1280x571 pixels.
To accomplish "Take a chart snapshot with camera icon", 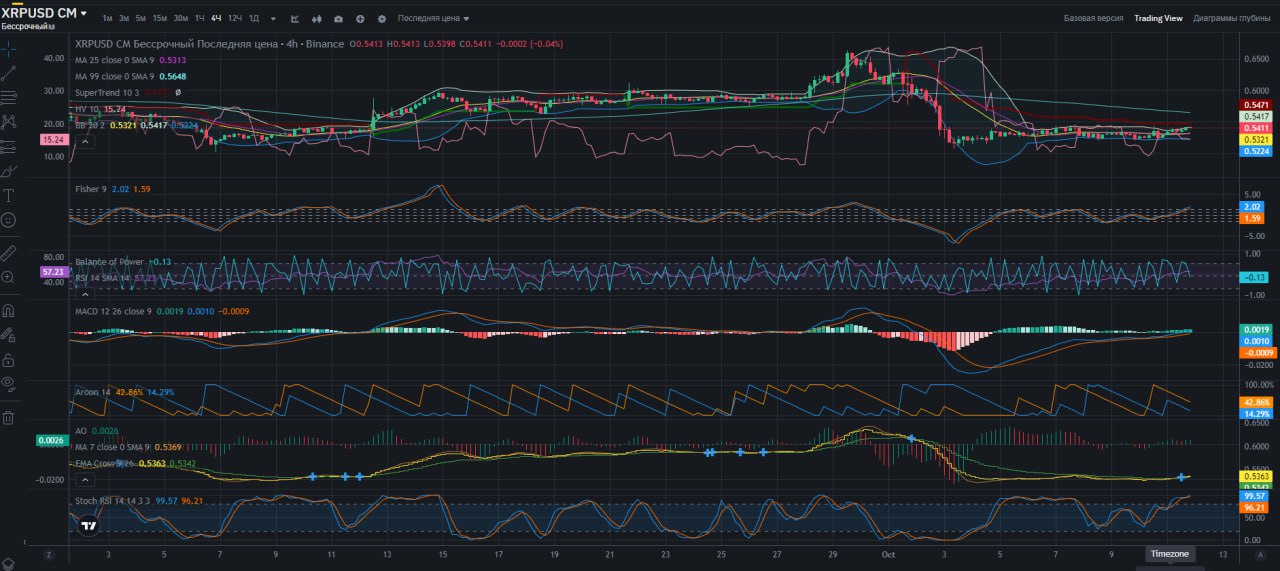I will pos(338,19).
